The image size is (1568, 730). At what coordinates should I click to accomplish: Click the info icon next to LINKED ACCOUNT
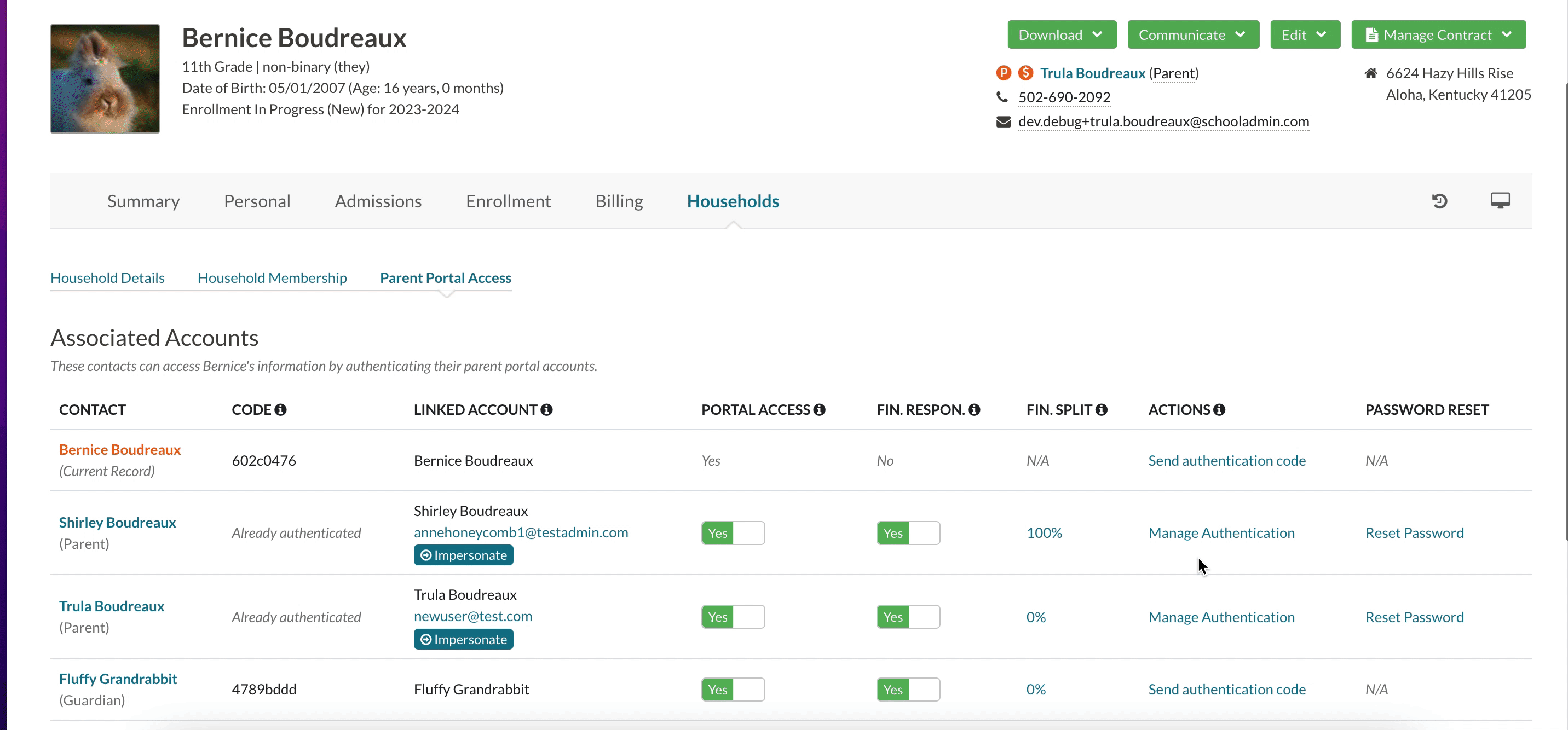tap(546, 409)
